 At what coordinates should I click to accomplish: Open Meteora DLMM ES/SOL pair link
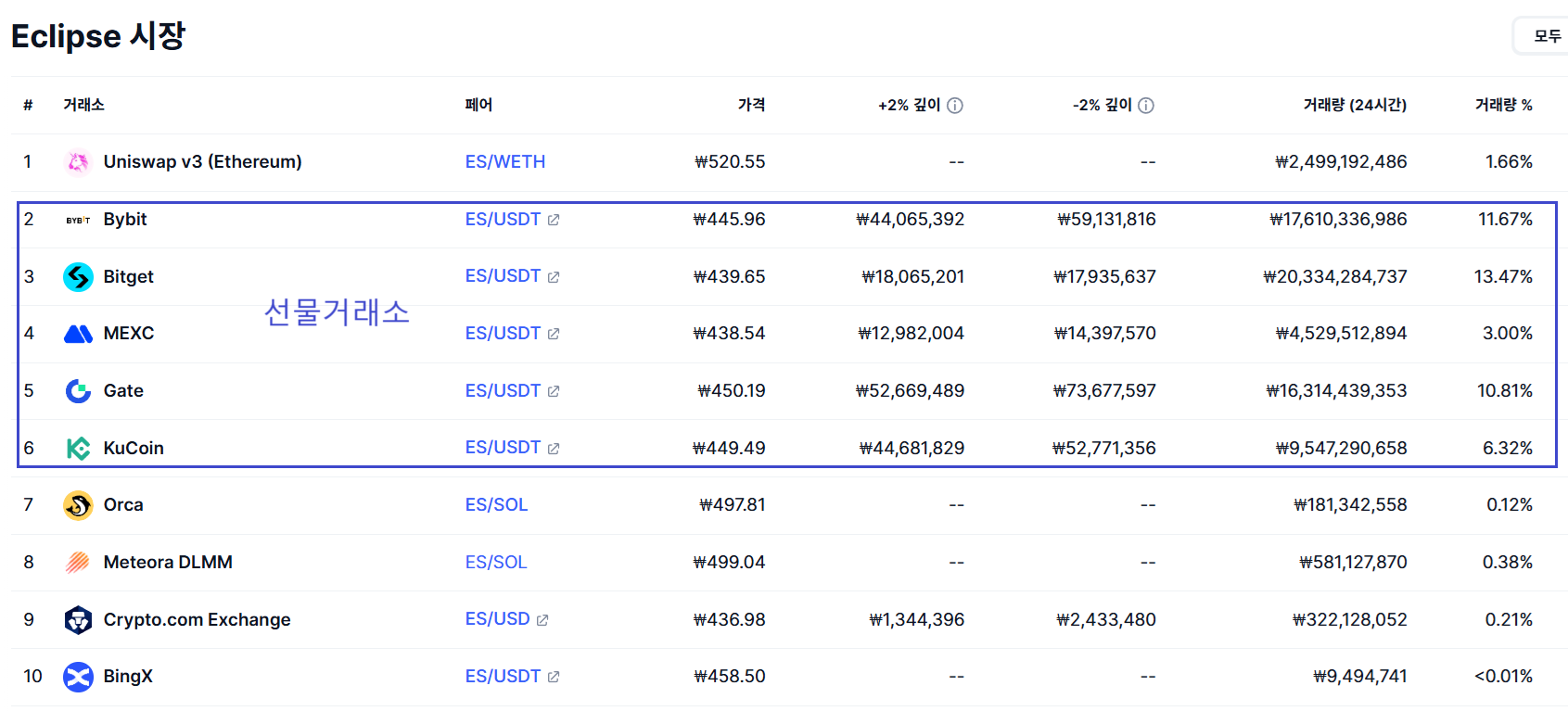pos(496,562)
